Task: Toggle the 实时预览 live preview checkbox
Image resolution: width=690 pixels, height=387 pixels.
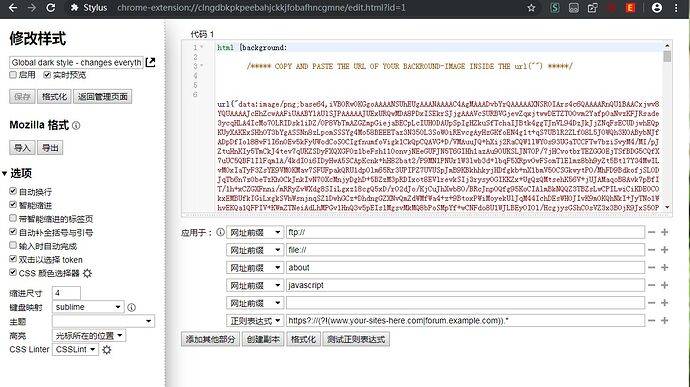Action: pos(47,75)
